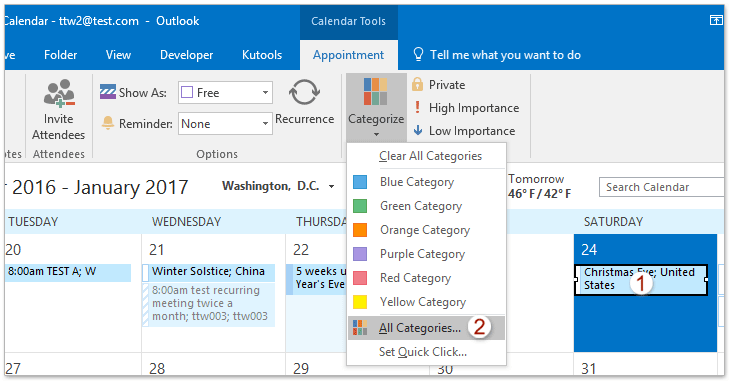The height and width of the screenshot is (384, 732).
Task: Click the Invite Attendees icon
Action: pyautogui.click(x=59, y=93)
